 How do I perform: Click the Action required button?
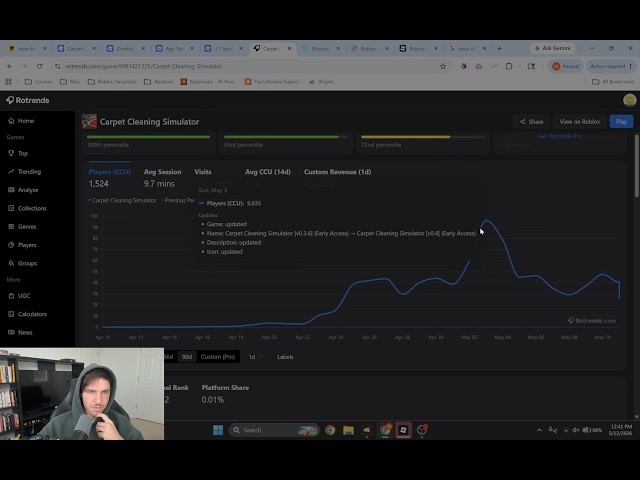610,66
